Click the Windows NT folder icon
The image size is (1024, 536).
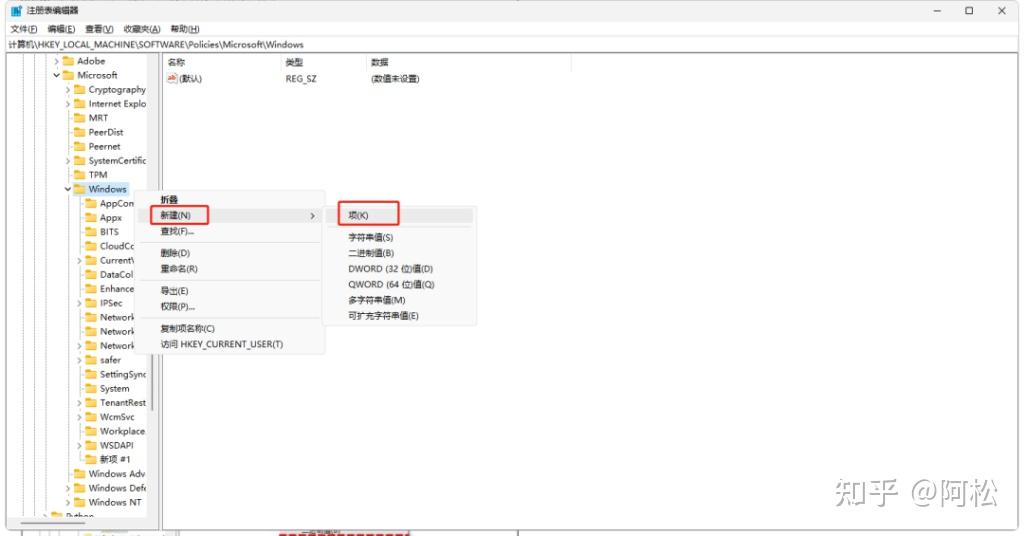click(x=79, y=502)
